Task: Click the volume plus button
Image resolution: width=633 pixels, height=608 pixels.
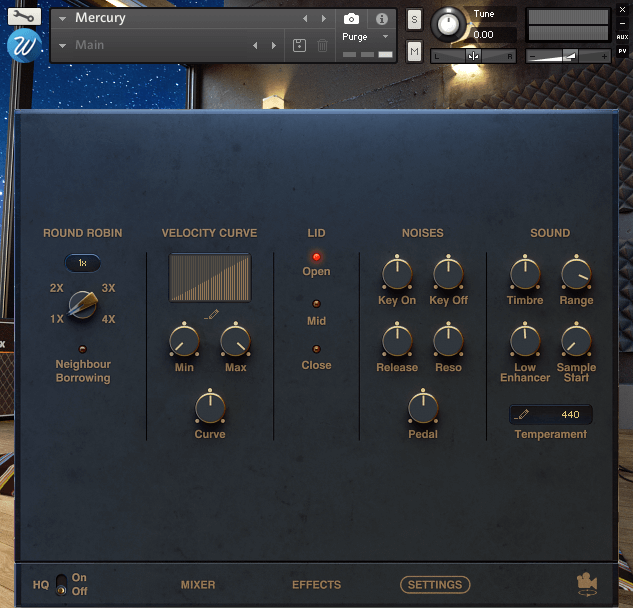Action: 604,56
